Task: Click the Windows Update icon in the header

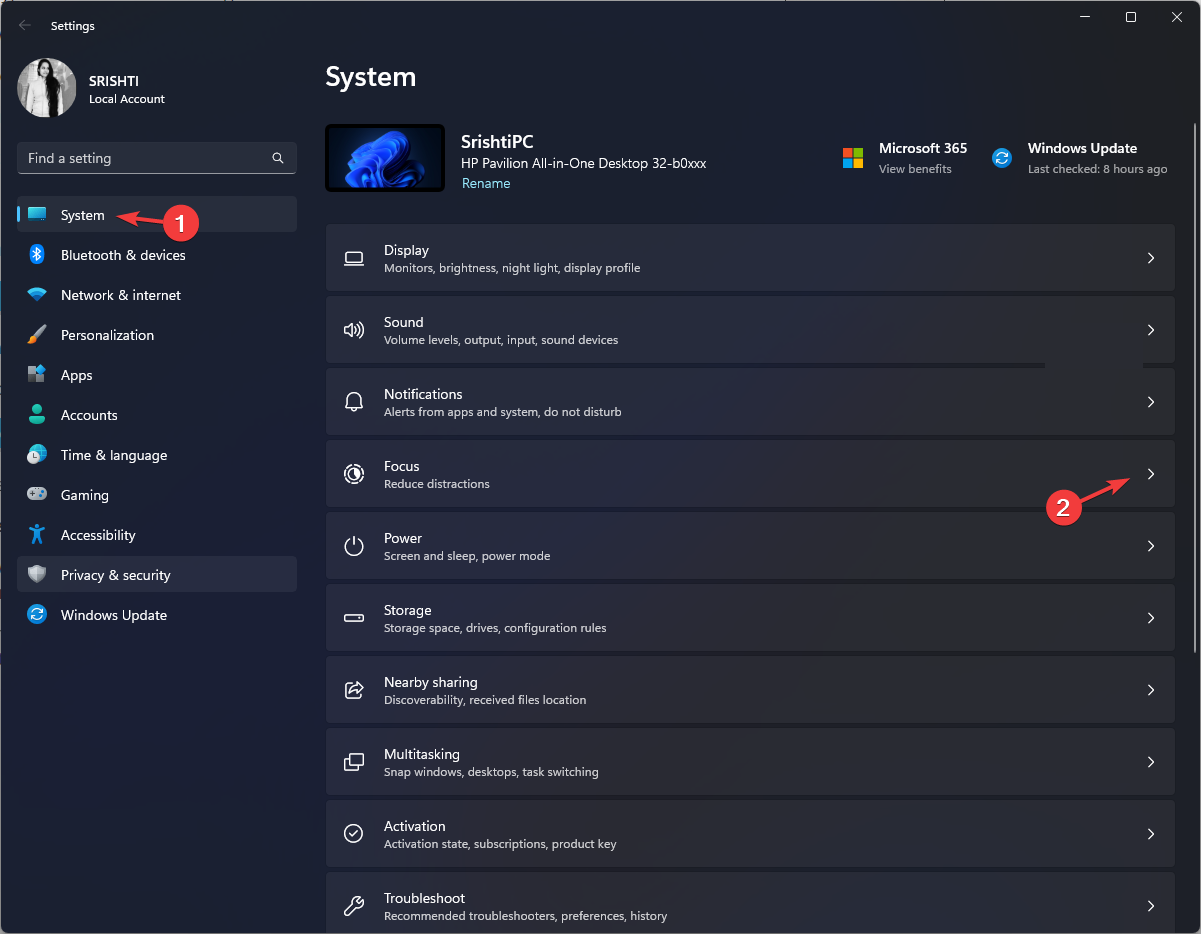Action: [1002, 158]
